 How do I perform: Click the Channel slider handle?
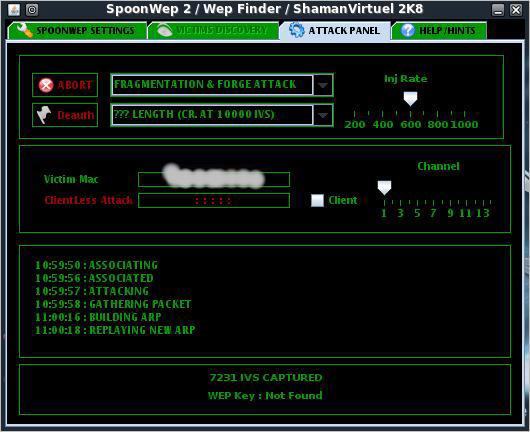[384, 188]
